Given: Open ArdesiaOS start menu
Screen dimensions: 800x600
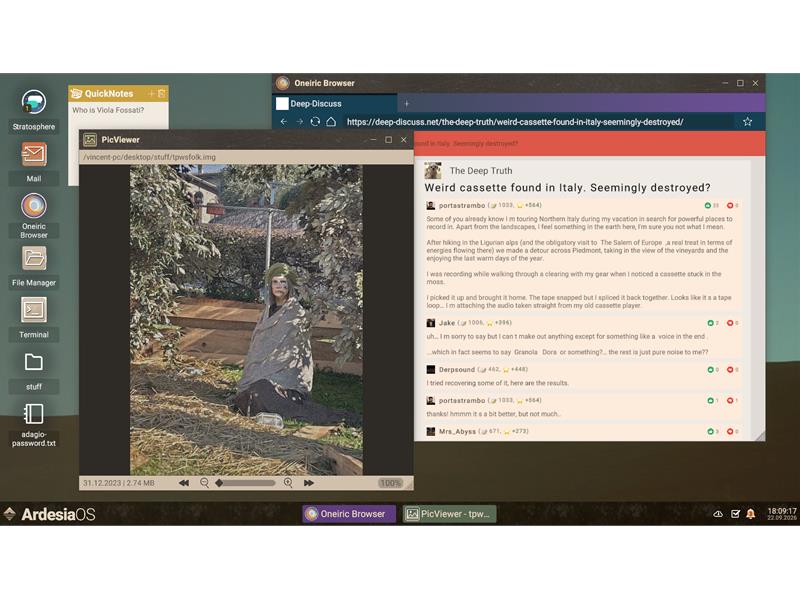Looking at the screenshot, I should 50,514.
